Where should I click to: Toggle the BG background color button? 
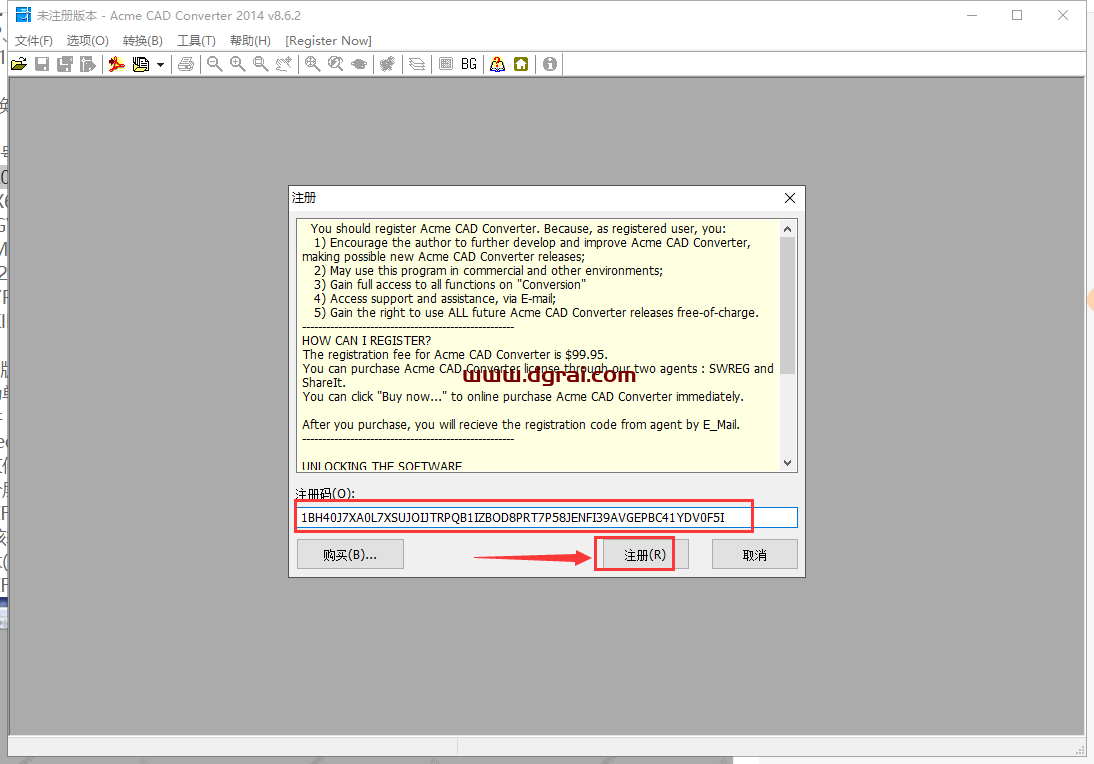click(469, 64)
